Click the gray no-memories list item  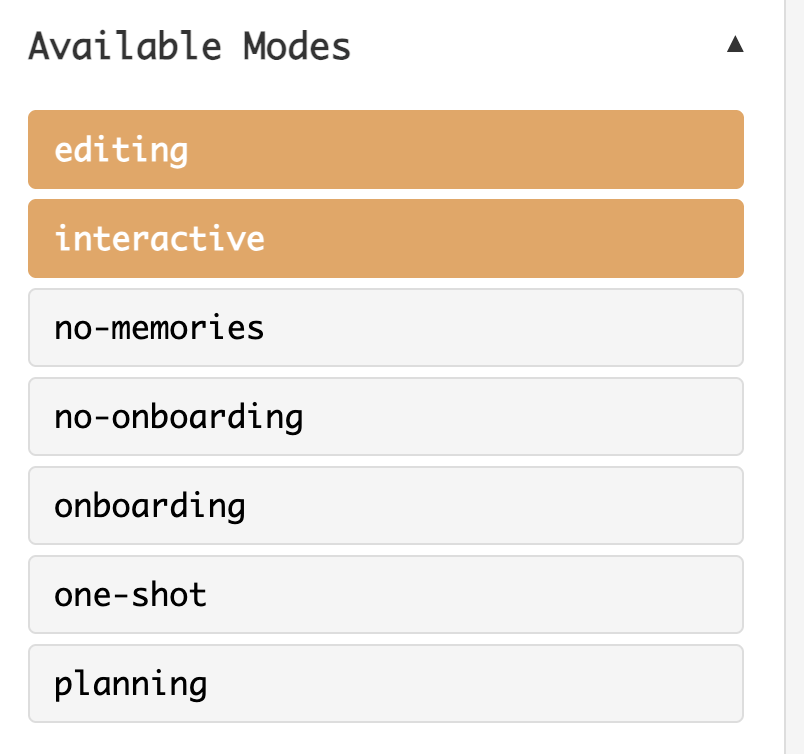point(386,327)
